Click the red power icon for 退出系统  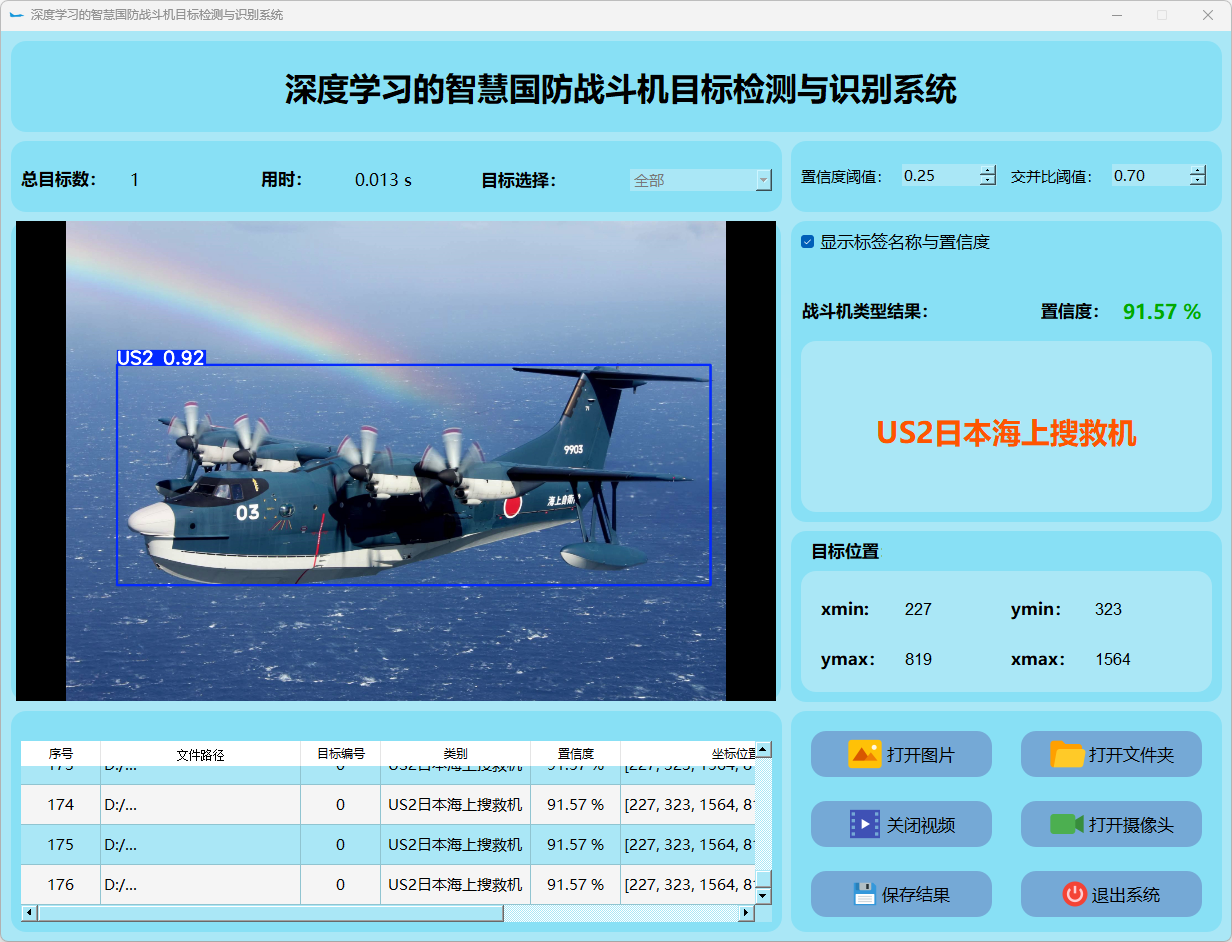[1074, 894]
